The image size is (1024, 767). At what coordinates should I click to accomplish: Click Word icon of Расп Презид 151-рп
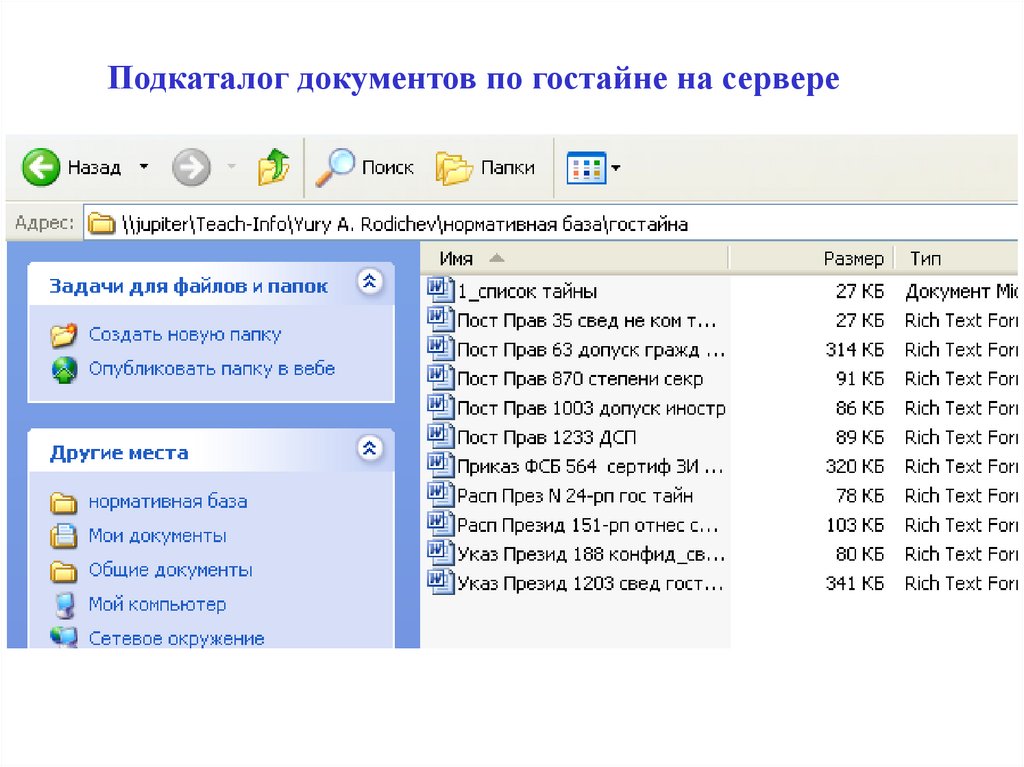440,524
